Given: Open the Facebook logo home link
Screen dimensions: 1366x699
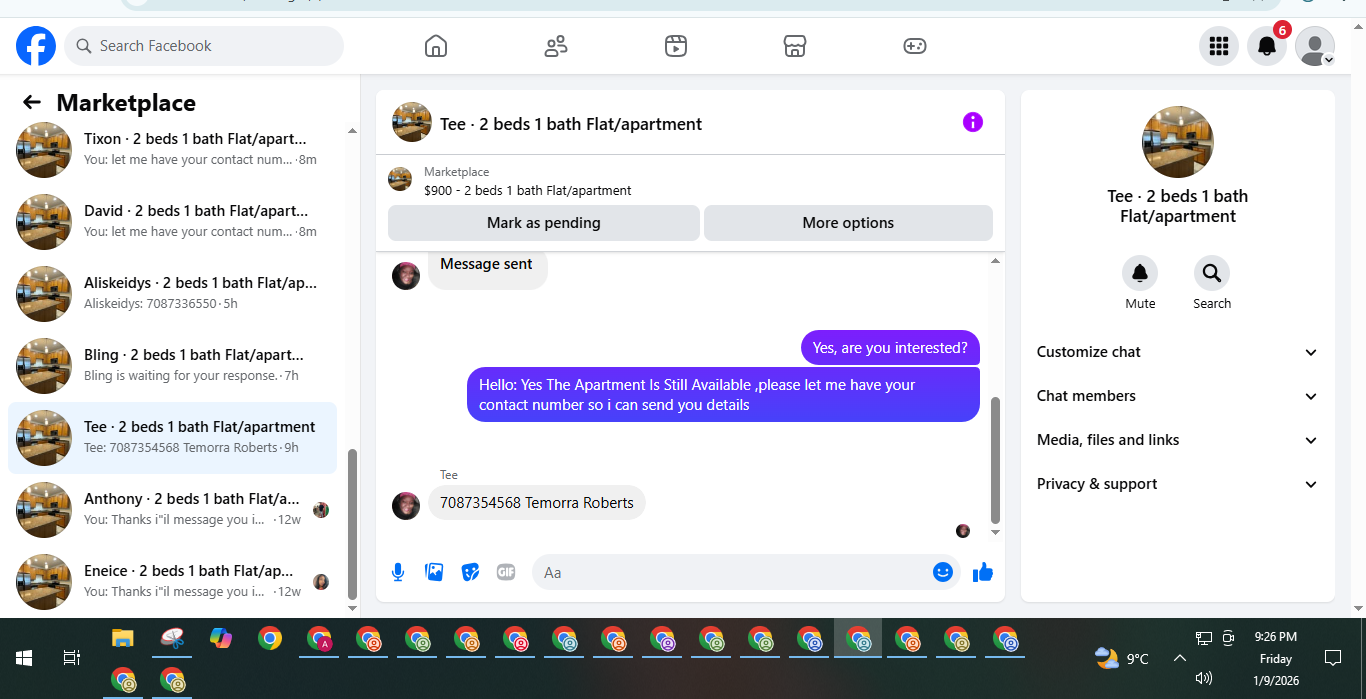Looking at the screenshot, I should [36, 46].
